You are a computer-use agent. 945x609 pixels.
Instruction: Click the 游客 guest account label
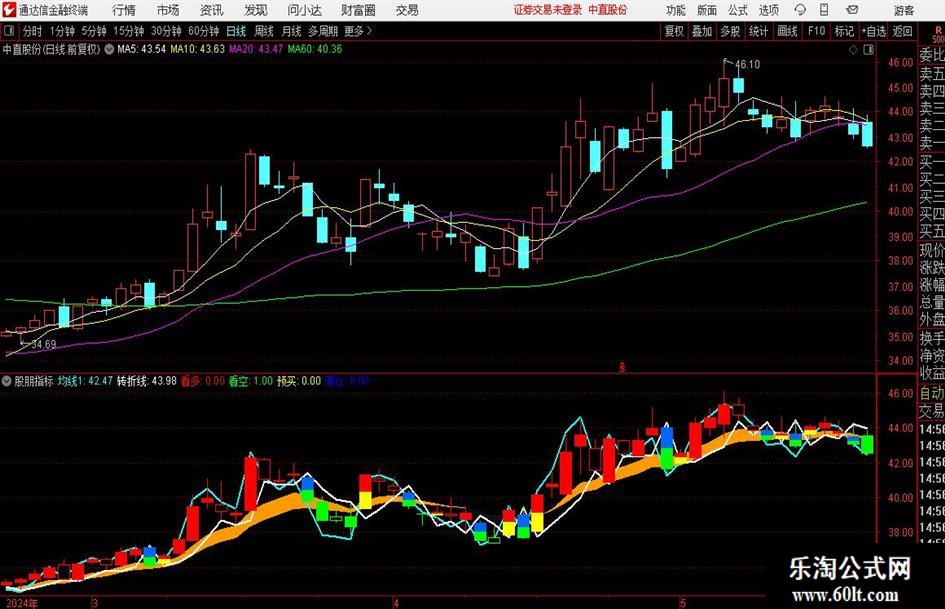(x=903, y=10)
